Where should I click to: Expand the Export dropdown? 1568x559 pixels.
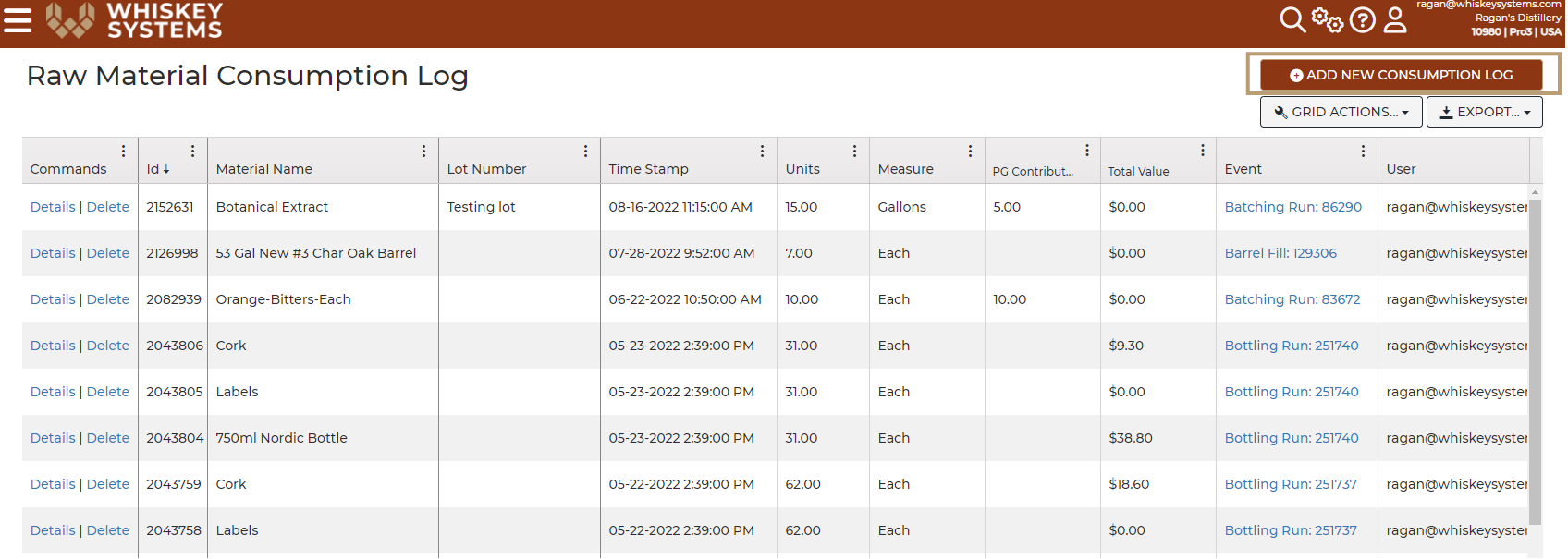click(1484, 112)
